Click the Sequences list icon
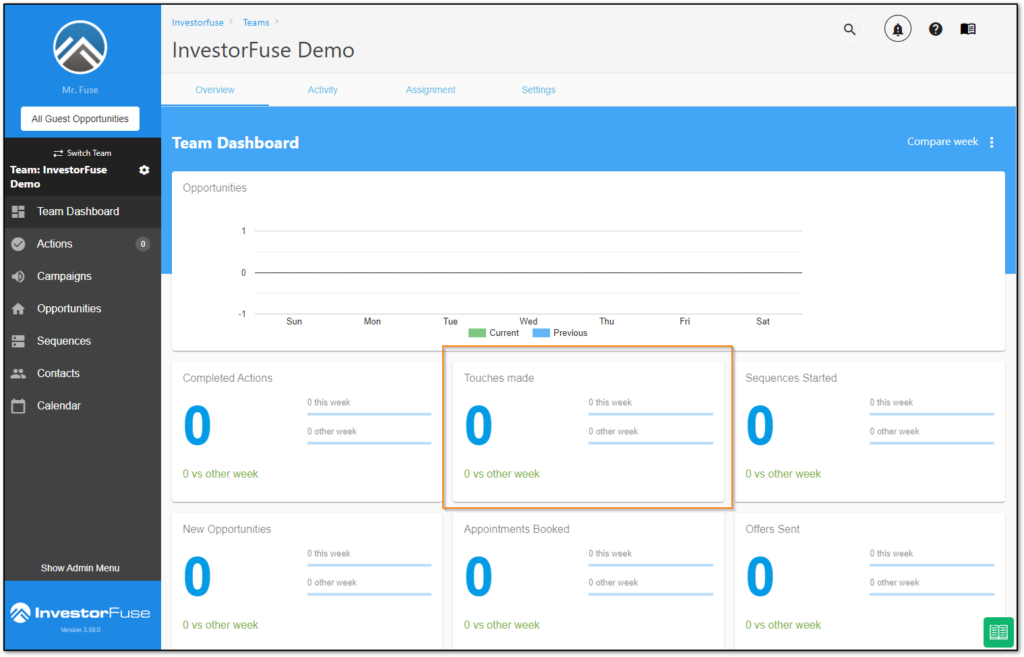 pyautogui.click(x=18, y=341)
